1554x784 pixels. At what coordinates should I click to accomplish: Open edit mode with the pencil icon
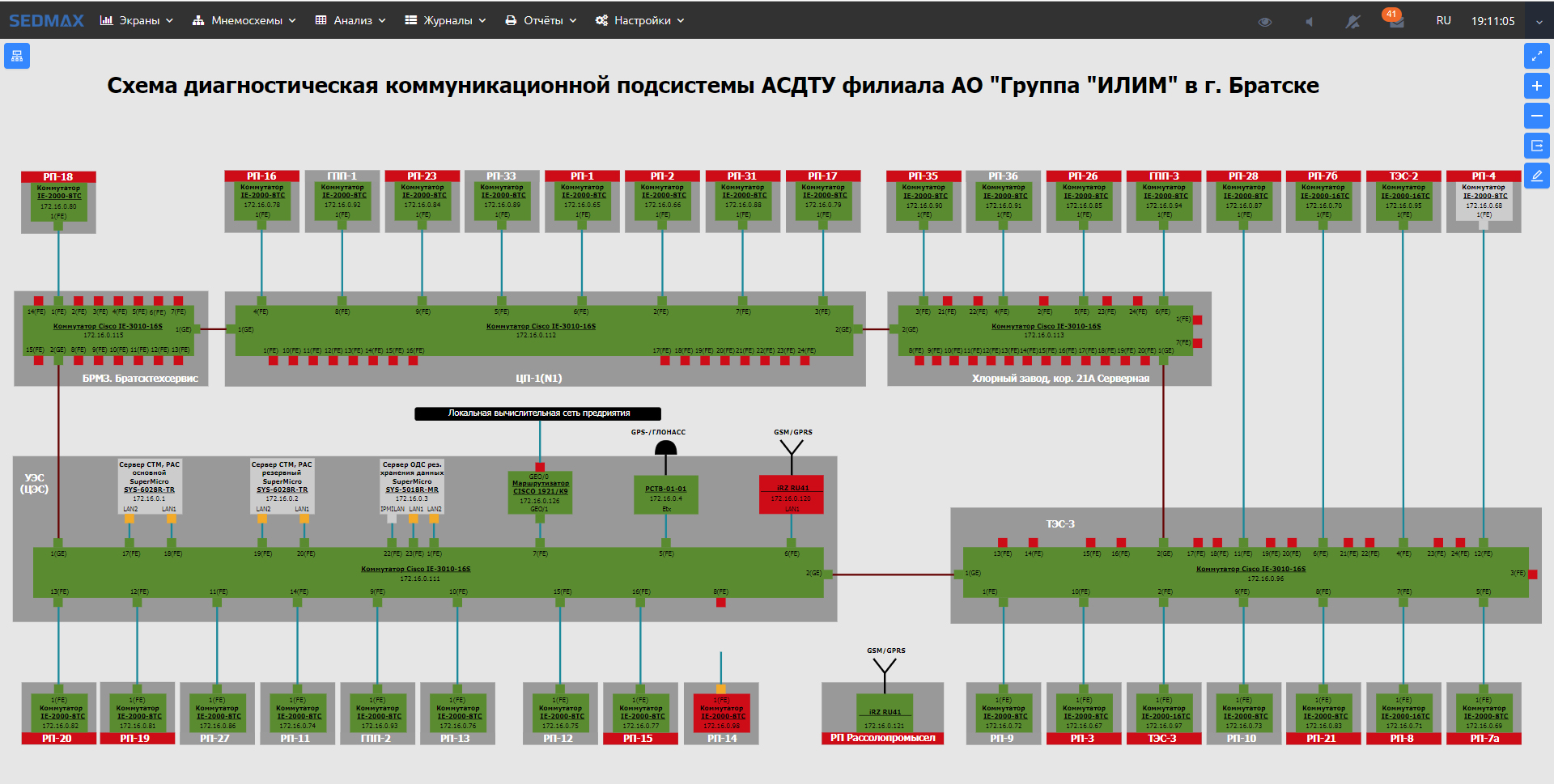pyautogui.click(x=1536, y=176)
